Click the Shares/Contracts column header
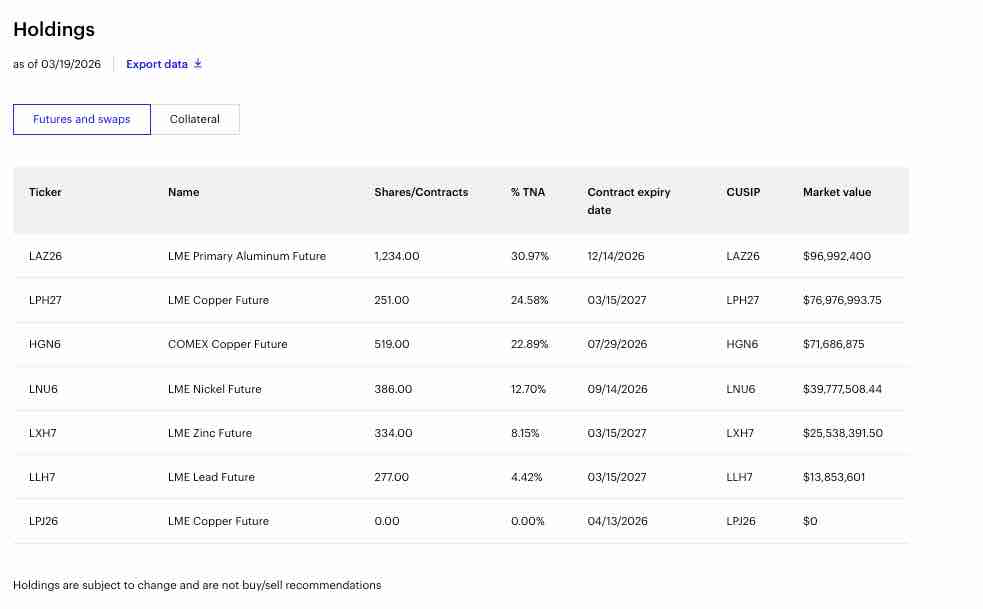This screenshot has height=609, width=983. pos(421,192)
